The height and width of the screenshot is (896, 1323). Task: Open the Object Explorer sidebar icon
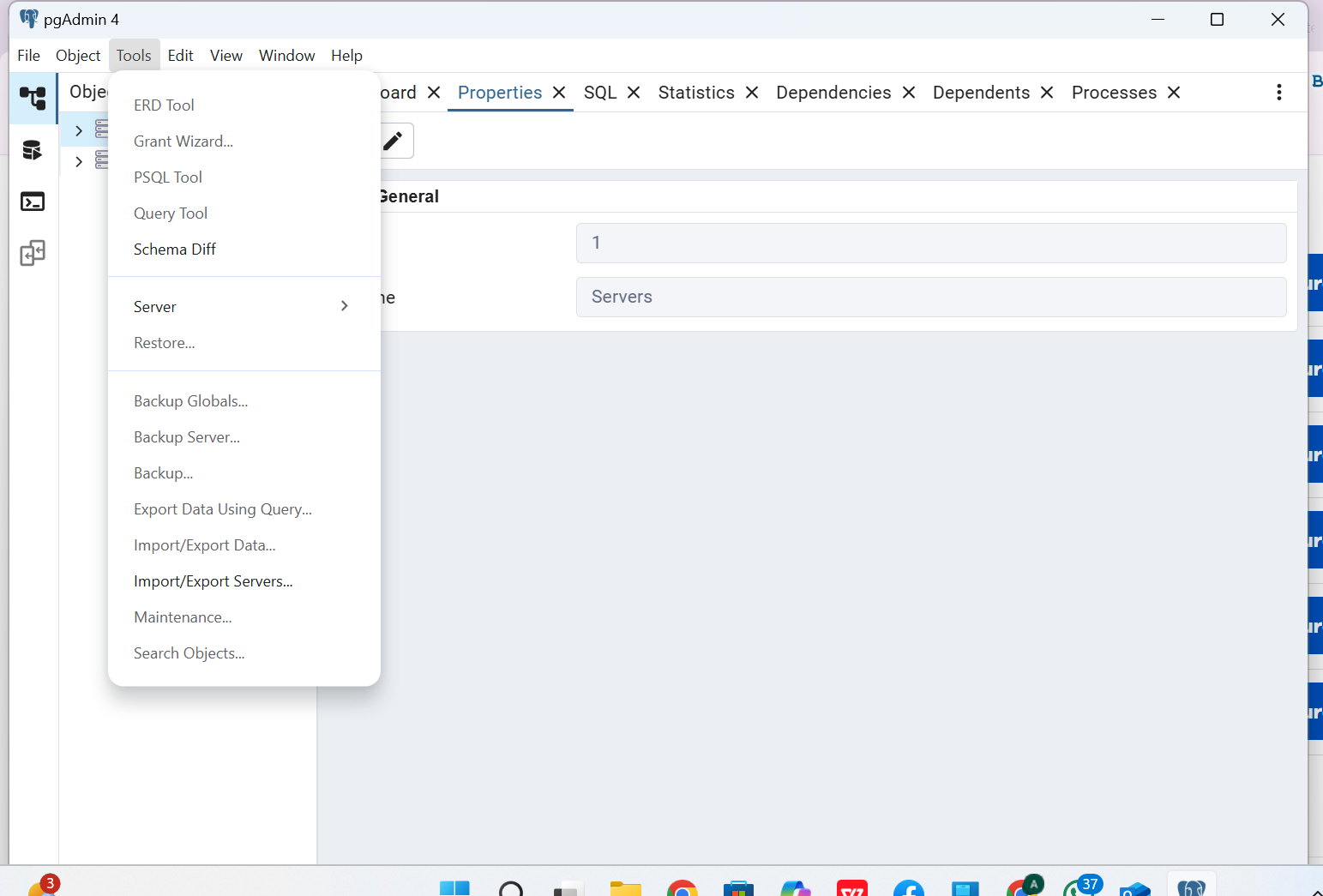33,99
